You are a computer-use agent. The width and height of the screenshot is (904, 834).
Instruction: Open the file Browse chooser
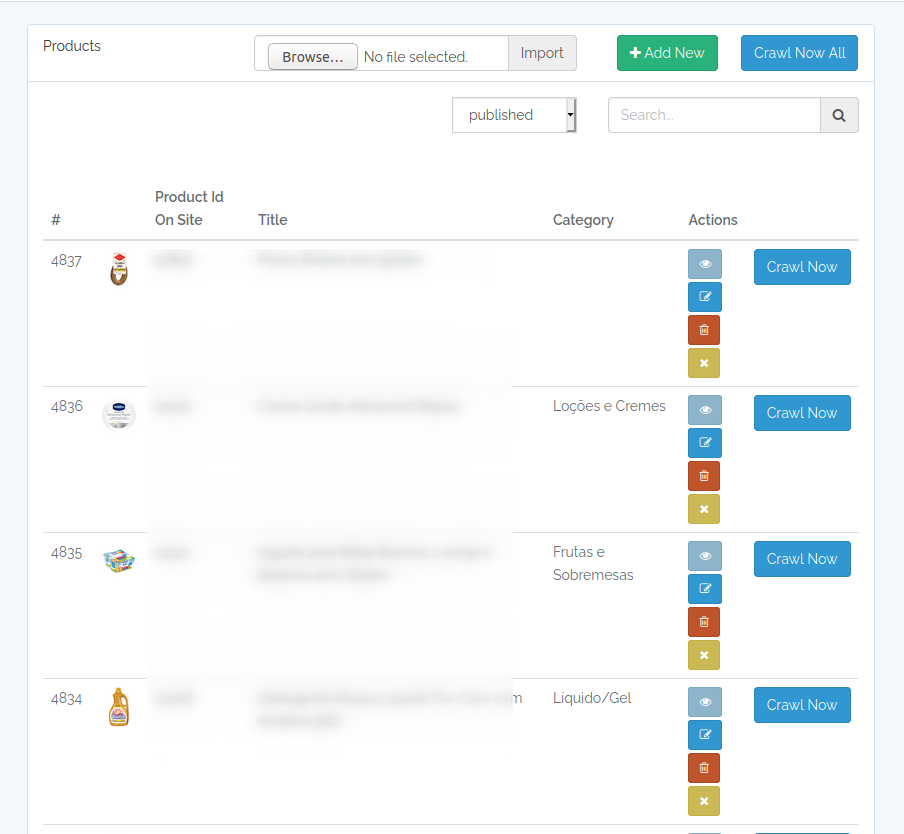click(310, 56)
